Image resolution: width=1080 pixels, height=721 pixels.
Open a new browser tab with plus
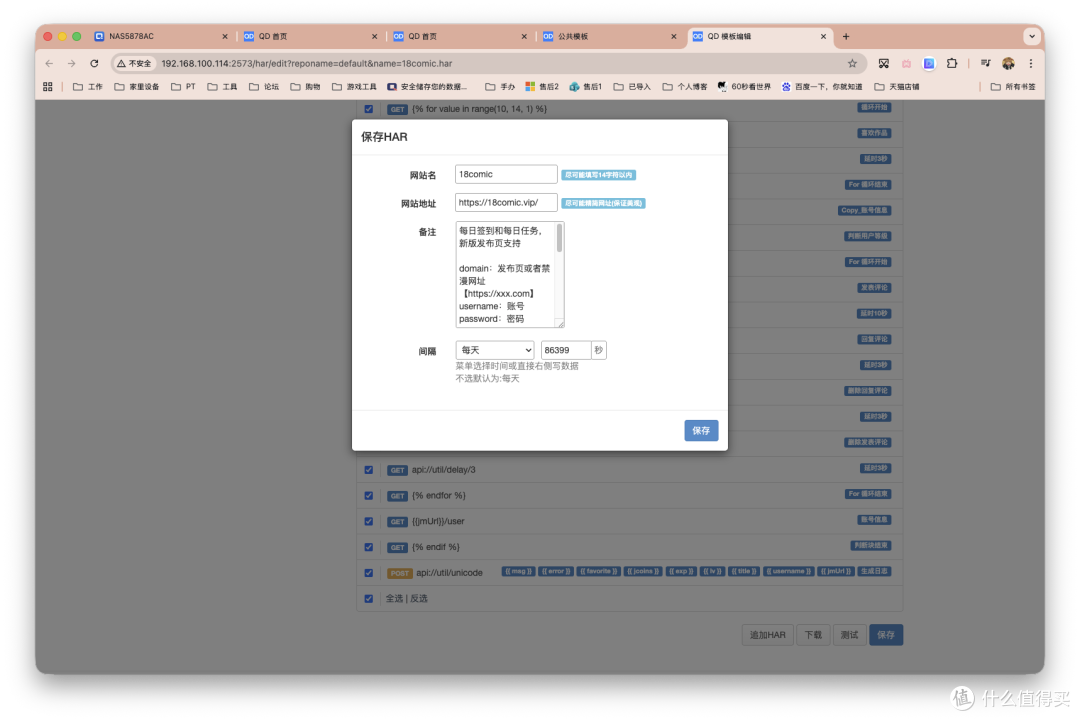click(x=846, y=36)
